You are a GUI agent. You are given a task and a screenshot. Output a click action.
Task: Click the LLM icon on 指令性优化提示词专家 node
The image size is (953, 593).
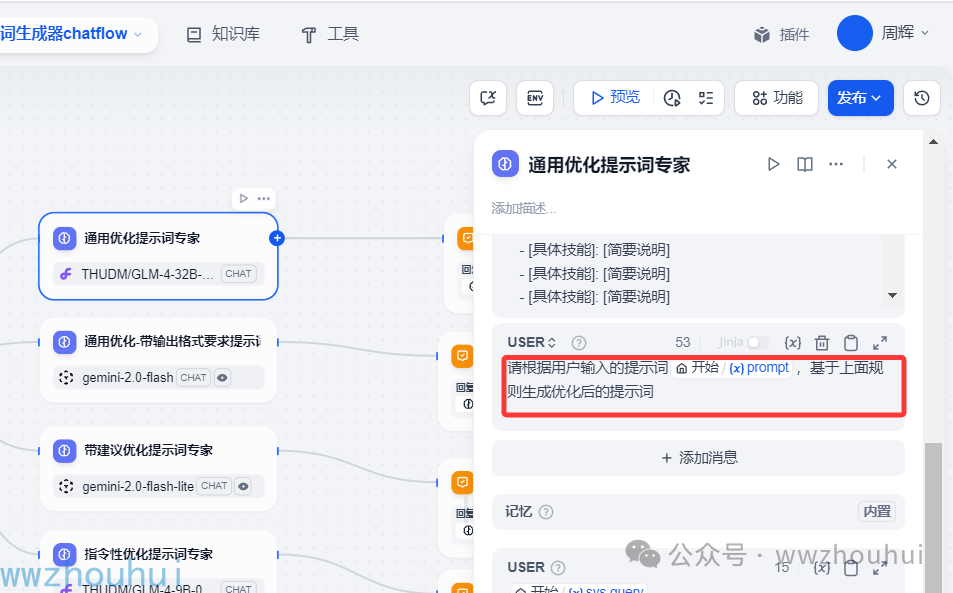(x=64, y=554)
